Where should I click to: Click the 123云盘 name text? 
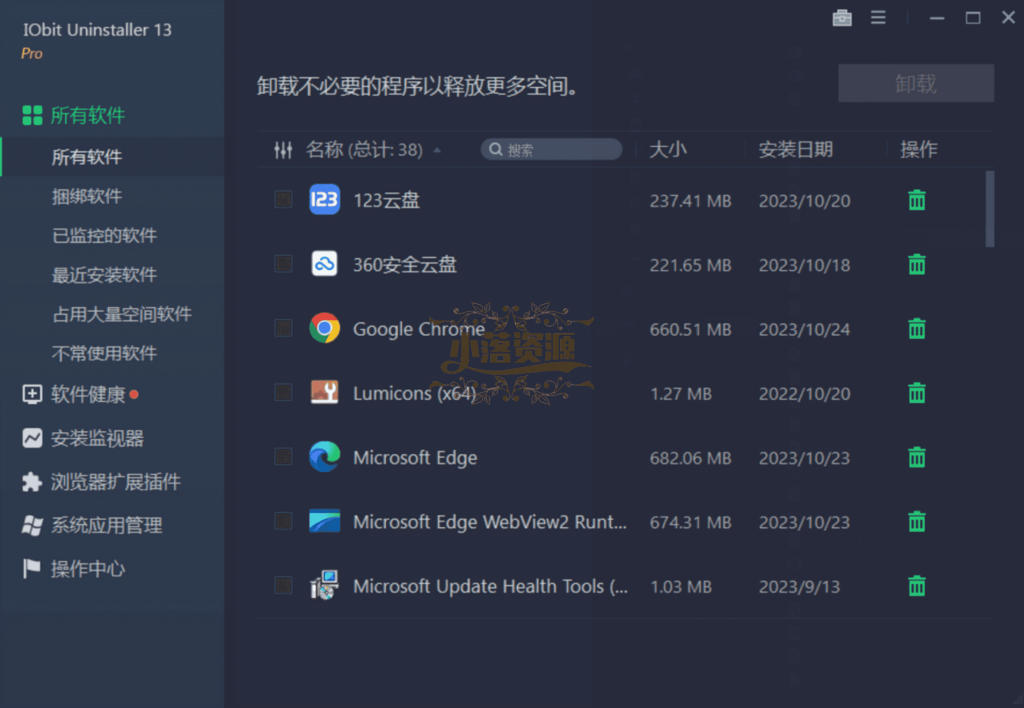386,200
